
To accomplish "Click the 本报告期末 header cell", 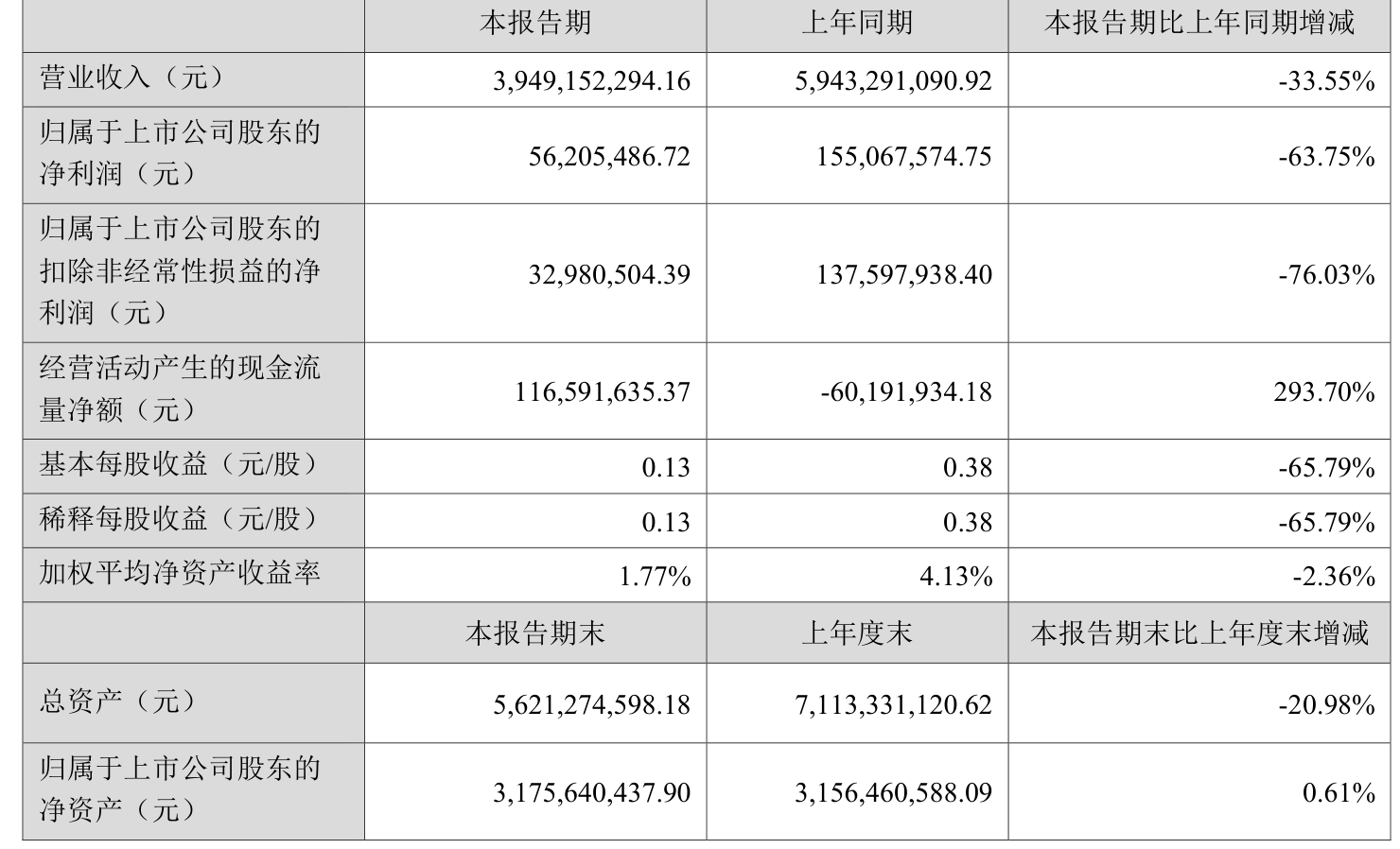I will [x=534, y=632].
